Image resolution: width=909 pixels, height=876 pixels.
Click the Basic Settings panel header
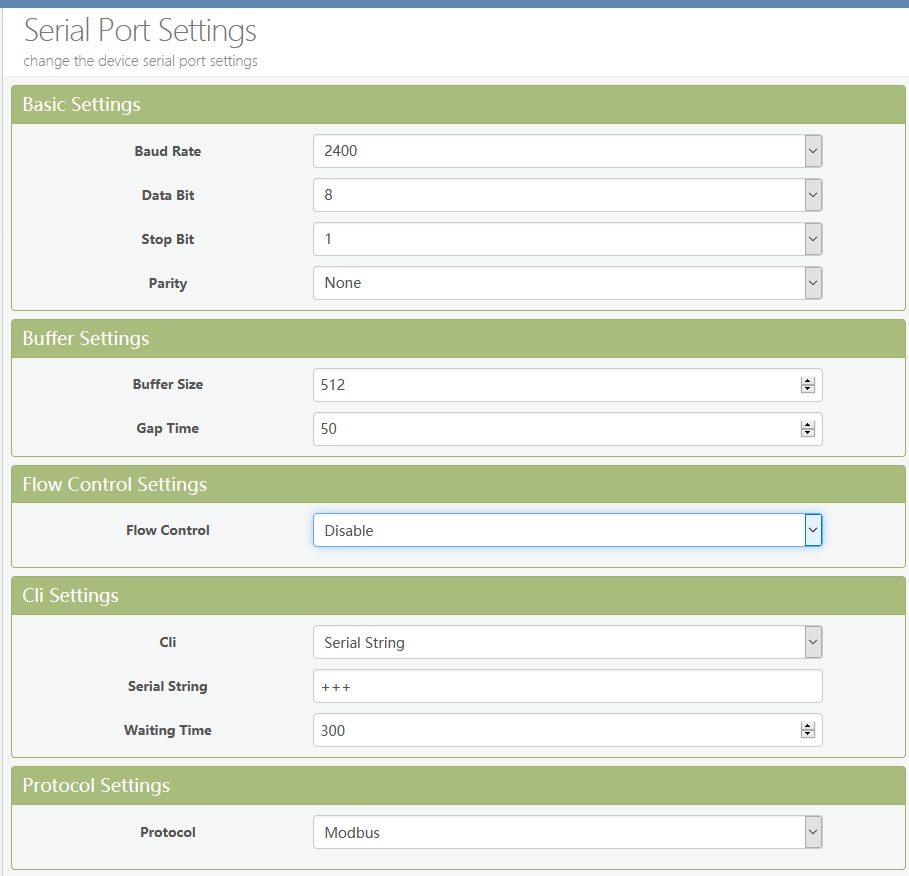(458, 105)
